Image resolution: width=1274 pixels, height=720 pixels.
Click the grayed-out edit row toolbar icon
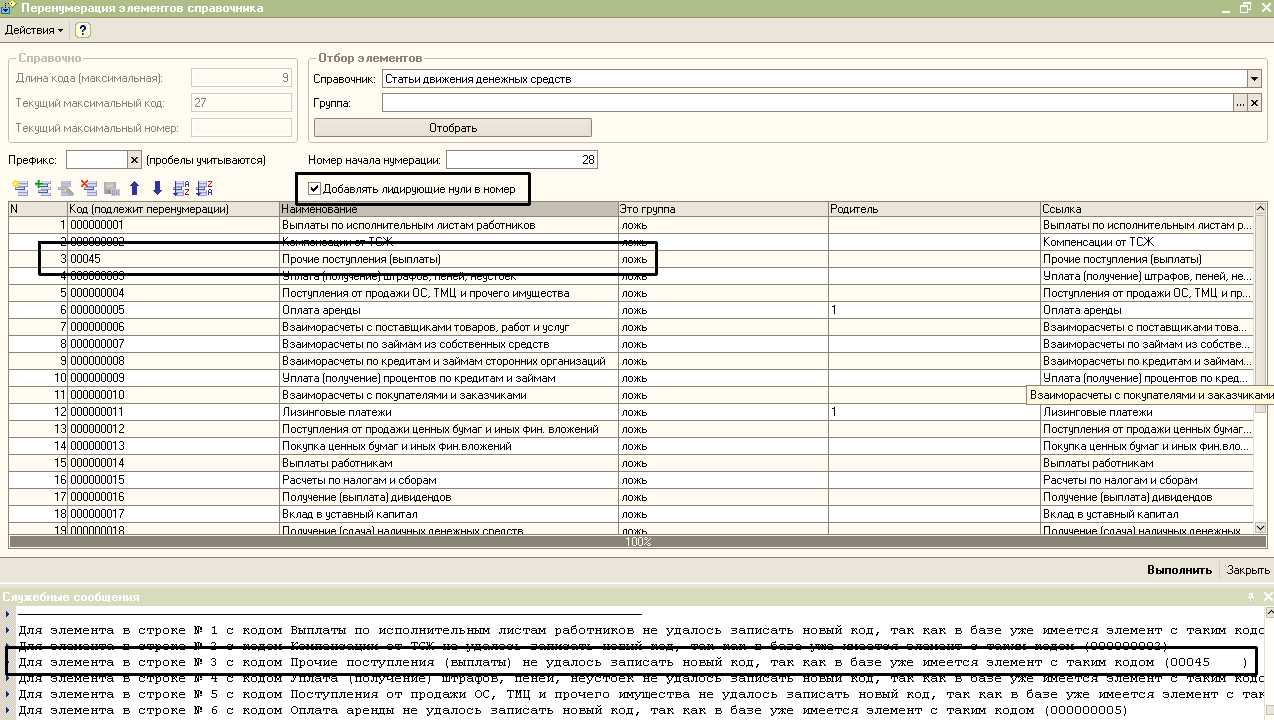(x=66, y=188)
